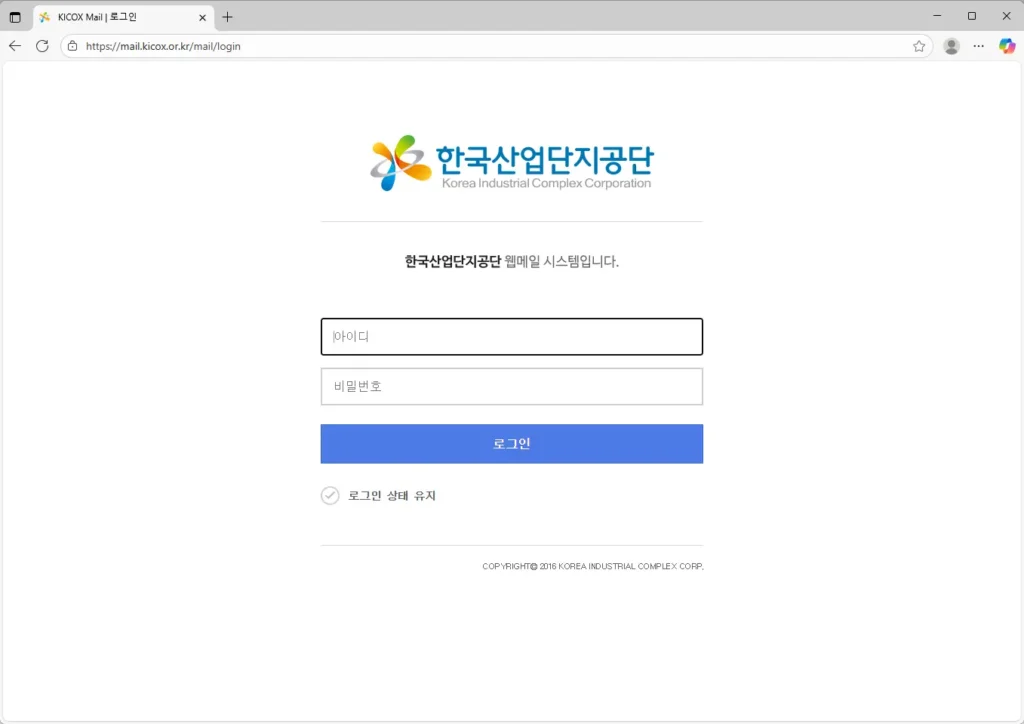Click the site info lock icon
The width and height of the screenshot is (1024, 724).
click(x=72, y=46)
